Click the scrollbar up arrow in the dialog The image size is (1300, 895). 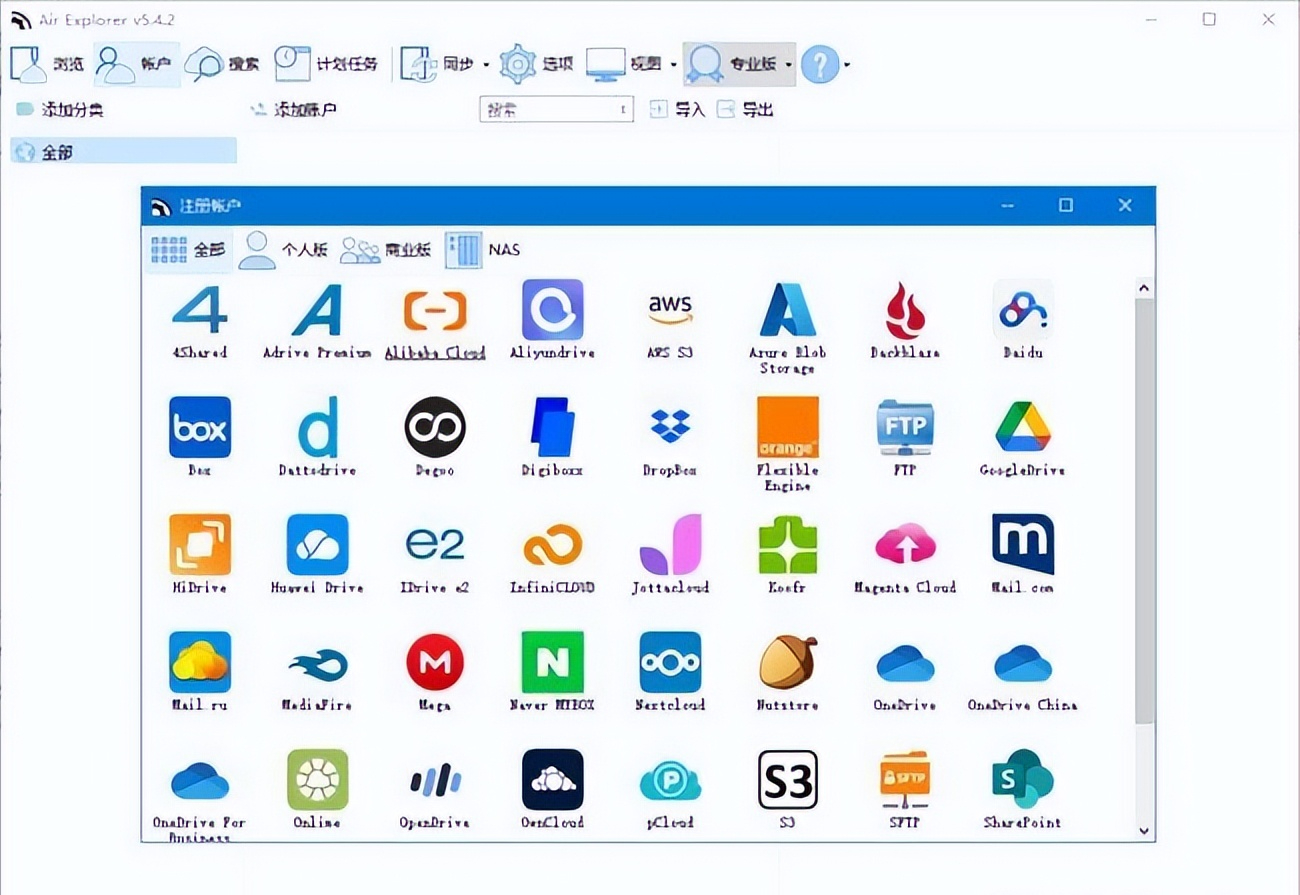click(x=1145, y=289)
